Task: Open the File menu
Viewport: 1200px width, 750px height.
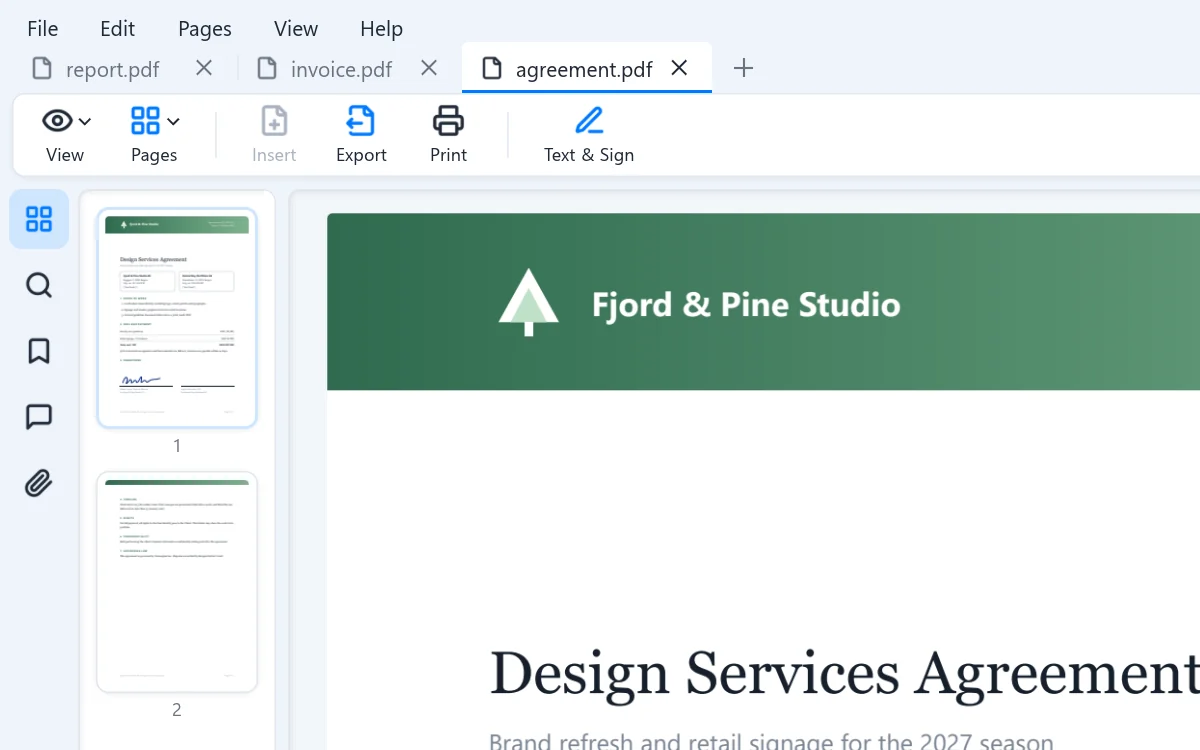Action: tap(43, 29)
